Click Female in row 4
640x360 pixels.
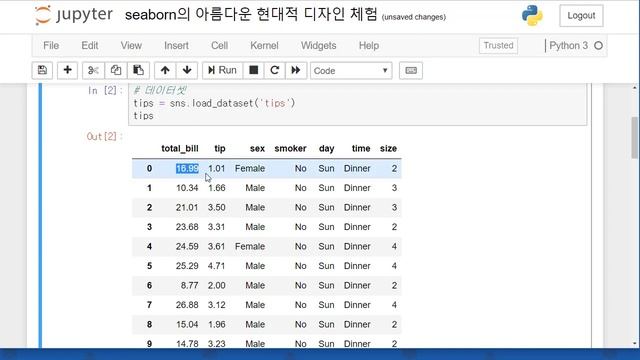[x=250, y=247]
